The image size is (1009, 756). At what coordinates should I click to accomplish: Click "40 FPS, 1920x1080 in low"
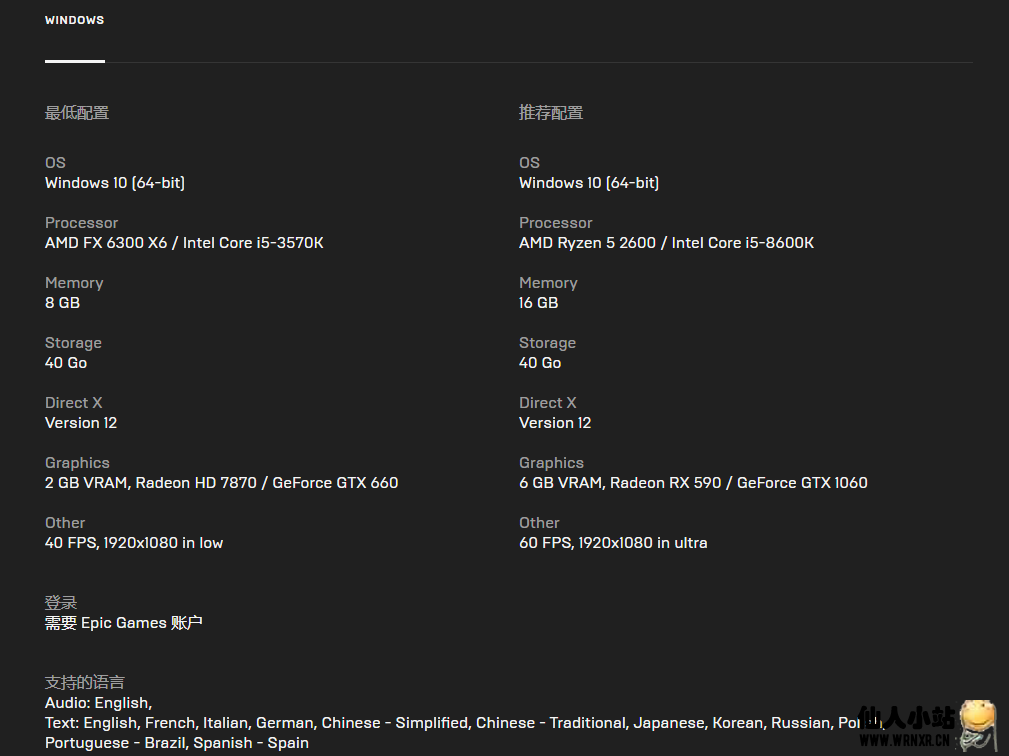tap(134, 542)
